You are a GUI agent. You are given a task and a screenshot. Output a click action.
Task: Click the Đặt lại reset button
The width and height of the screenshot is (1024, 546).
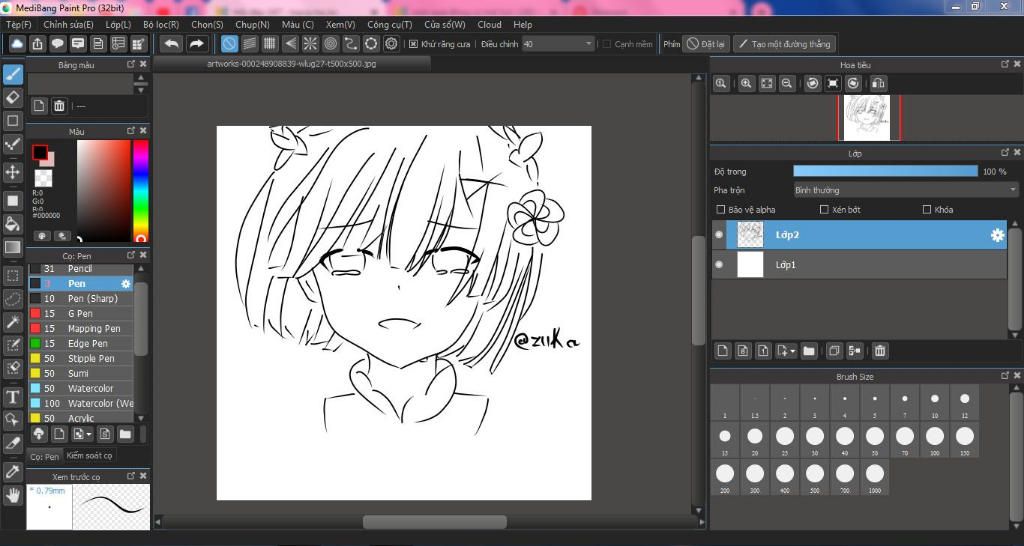pos(705,44)
